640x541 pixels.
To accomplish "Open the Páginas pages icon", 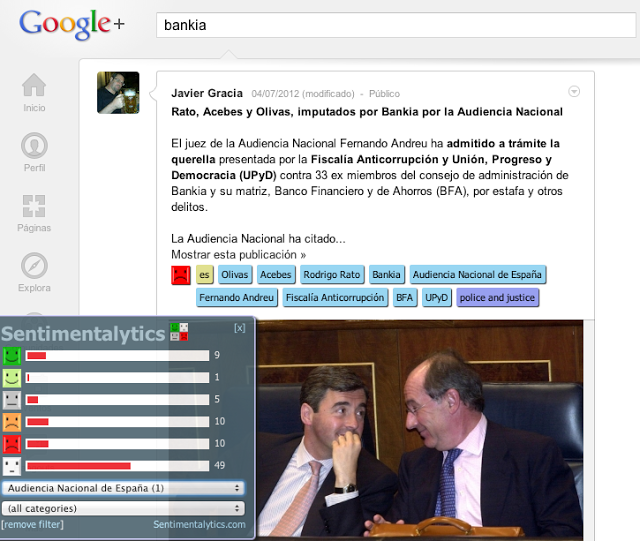I will (34, 205).
